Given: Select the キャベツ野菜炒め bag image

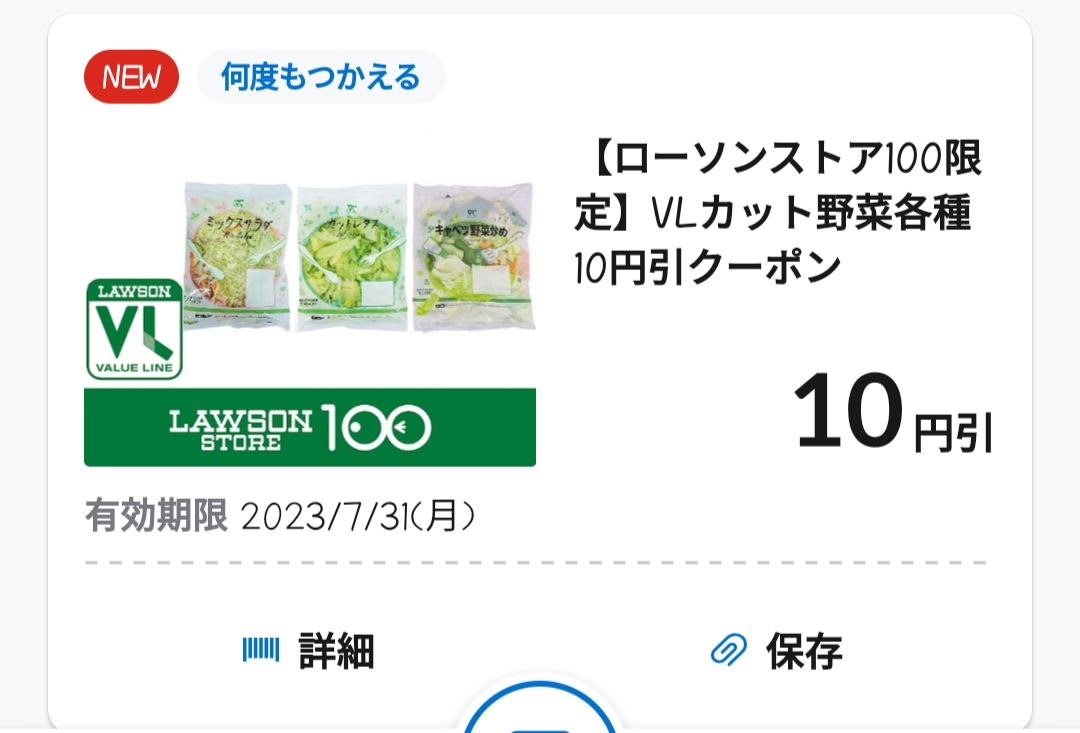Looking at the screenshot, I should [x=473, y=255].
